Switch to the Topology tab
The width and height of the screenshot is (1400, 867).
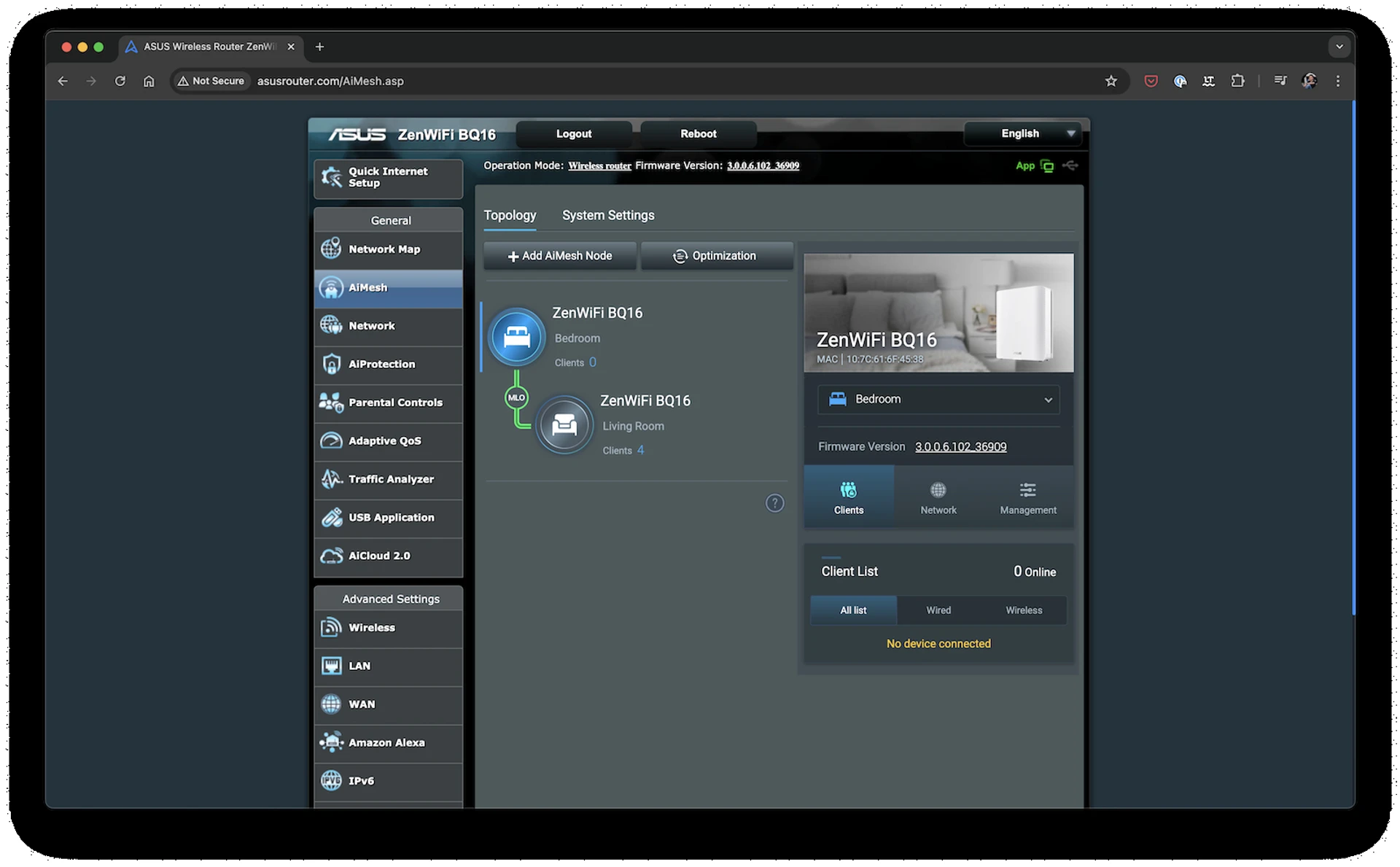pyautogui.click(x=510, y=216)
